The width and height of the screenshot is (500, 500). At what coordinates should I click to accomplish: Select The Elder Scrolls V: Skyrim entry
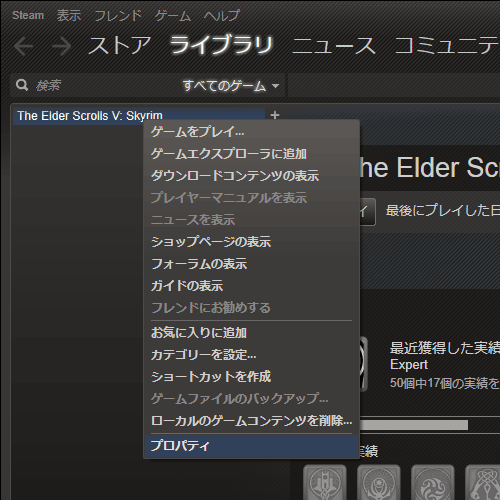click(139, 116)
